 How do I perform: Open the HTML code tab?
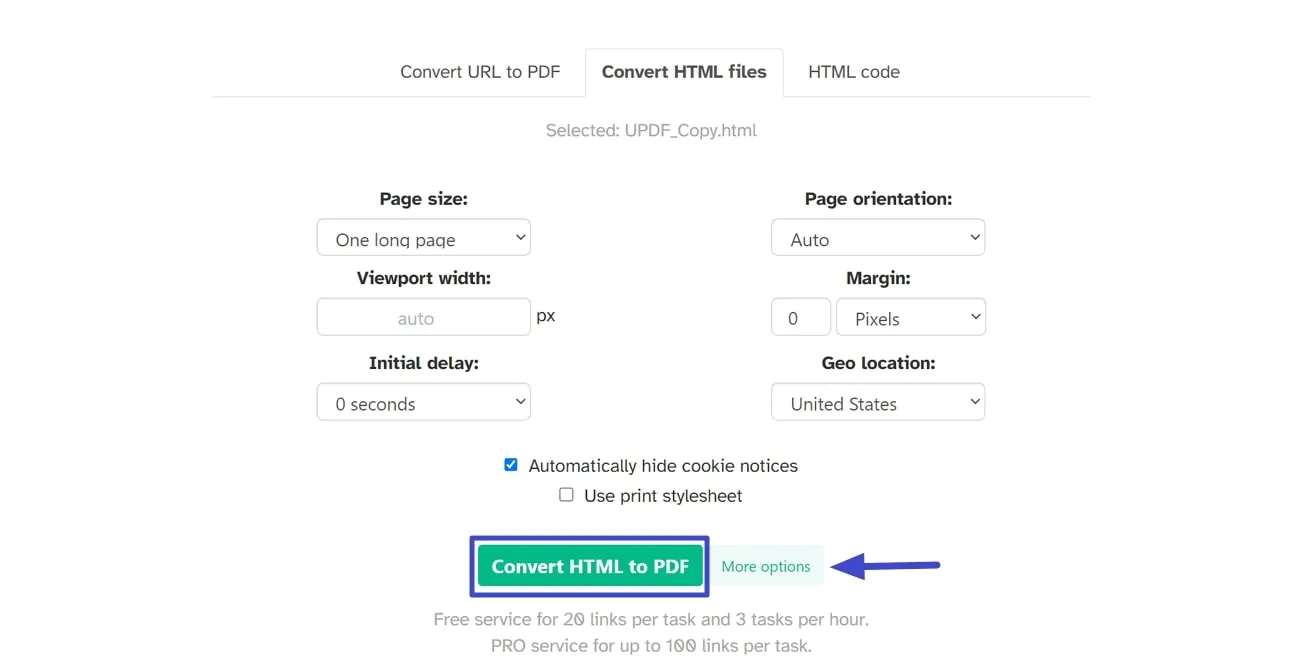point(853,71)
